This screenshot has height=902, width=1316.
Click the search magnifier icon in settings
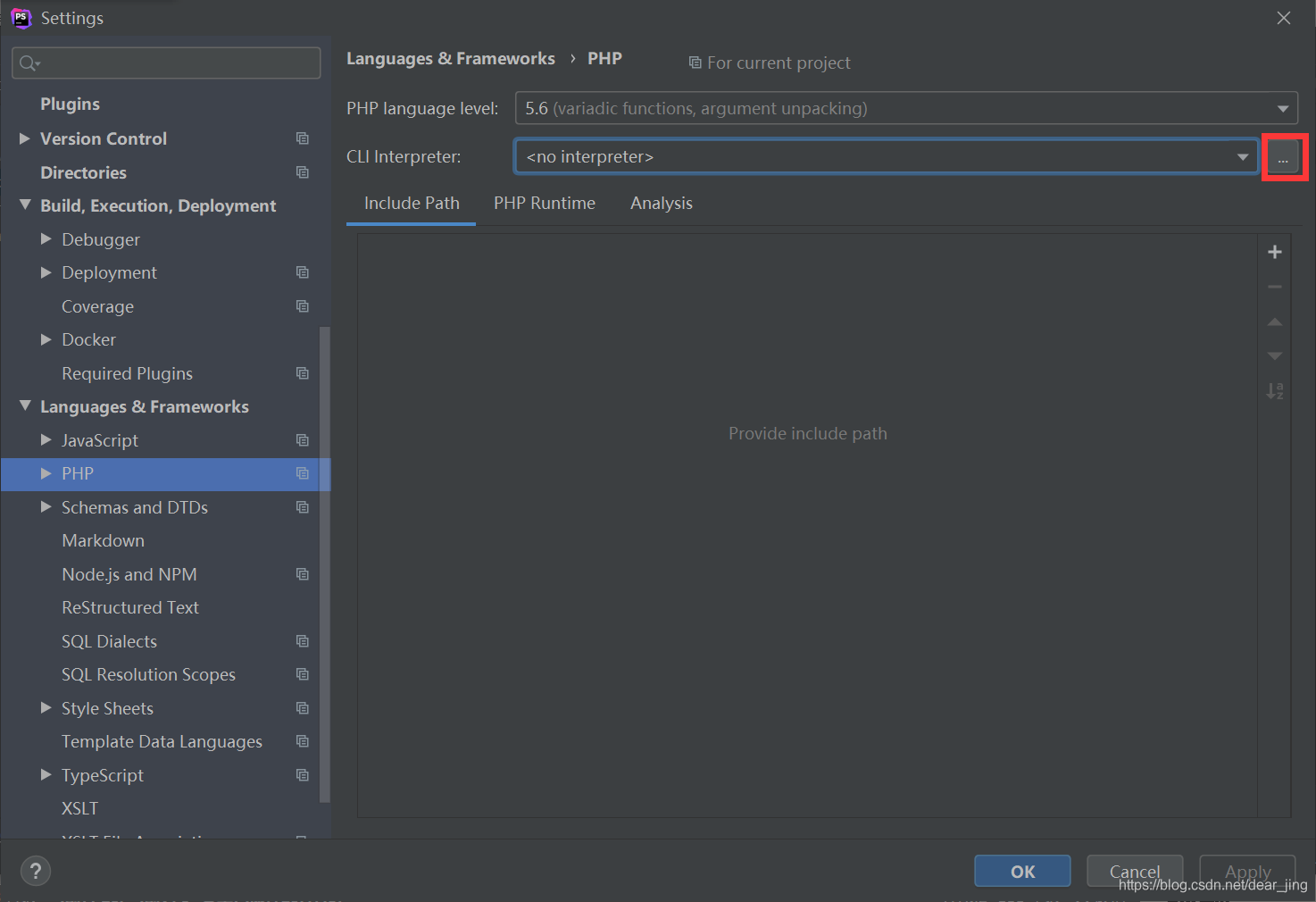29,63
